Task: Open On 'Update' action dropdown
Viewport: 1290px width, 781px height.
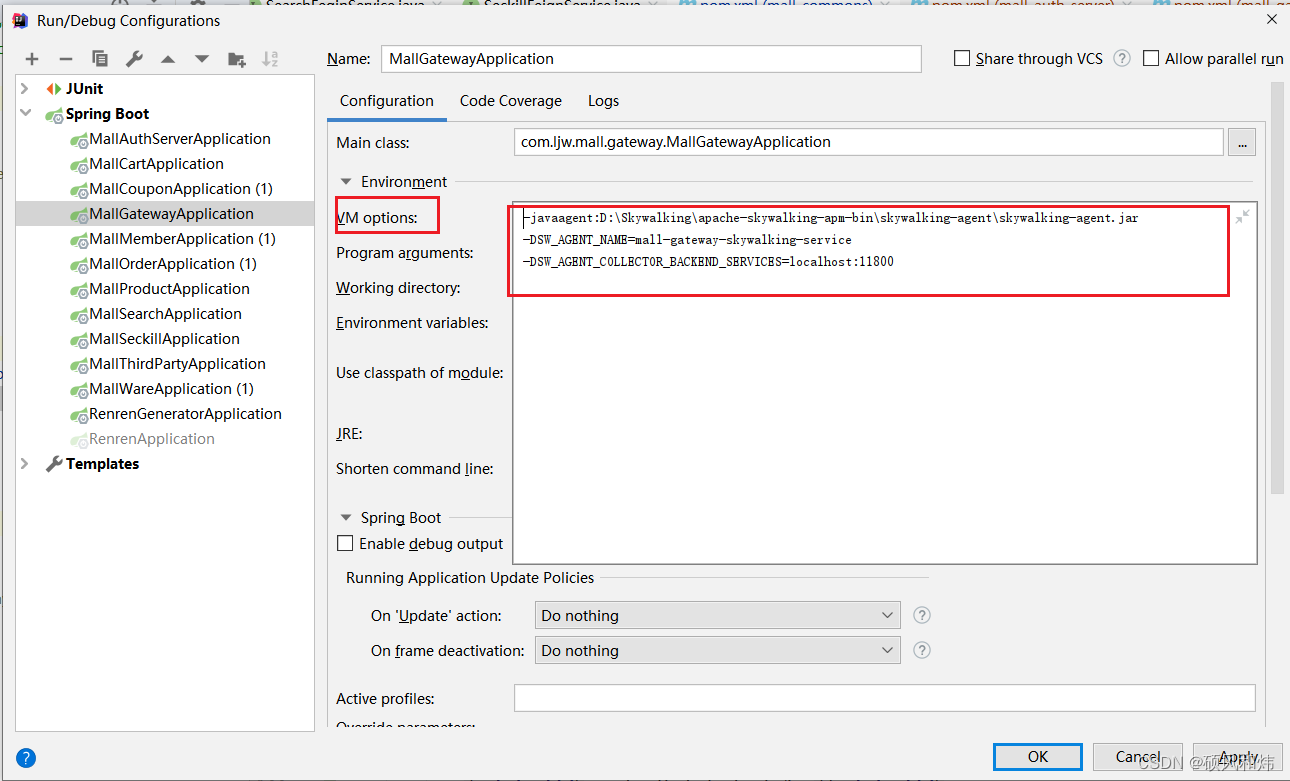Action: pyautogui.click(x=718, y=615)
